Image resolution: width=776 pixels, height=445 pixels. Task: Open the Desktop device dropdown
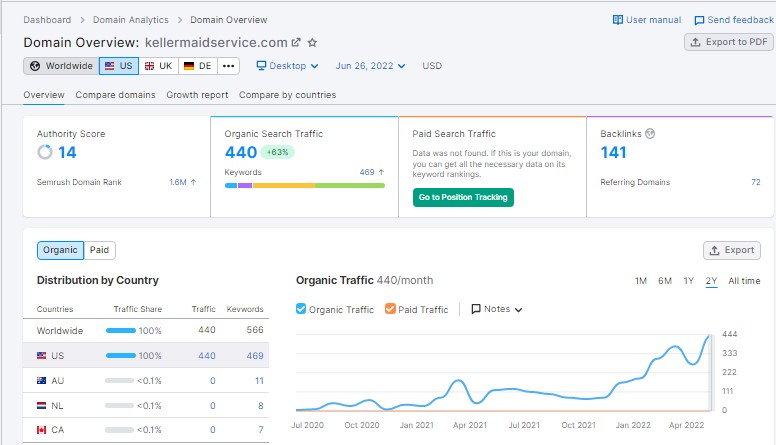click(287, 66)
